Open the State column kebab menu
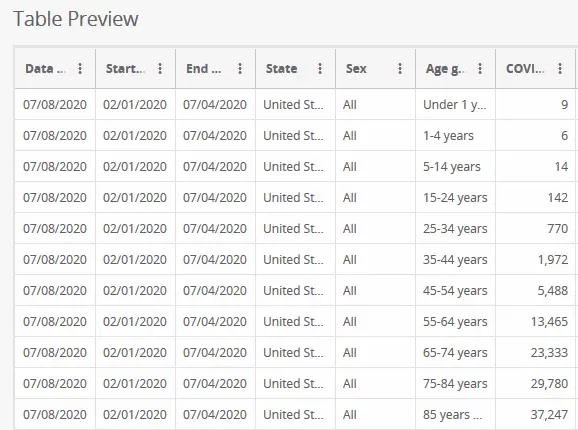 [x=320, y=69]
